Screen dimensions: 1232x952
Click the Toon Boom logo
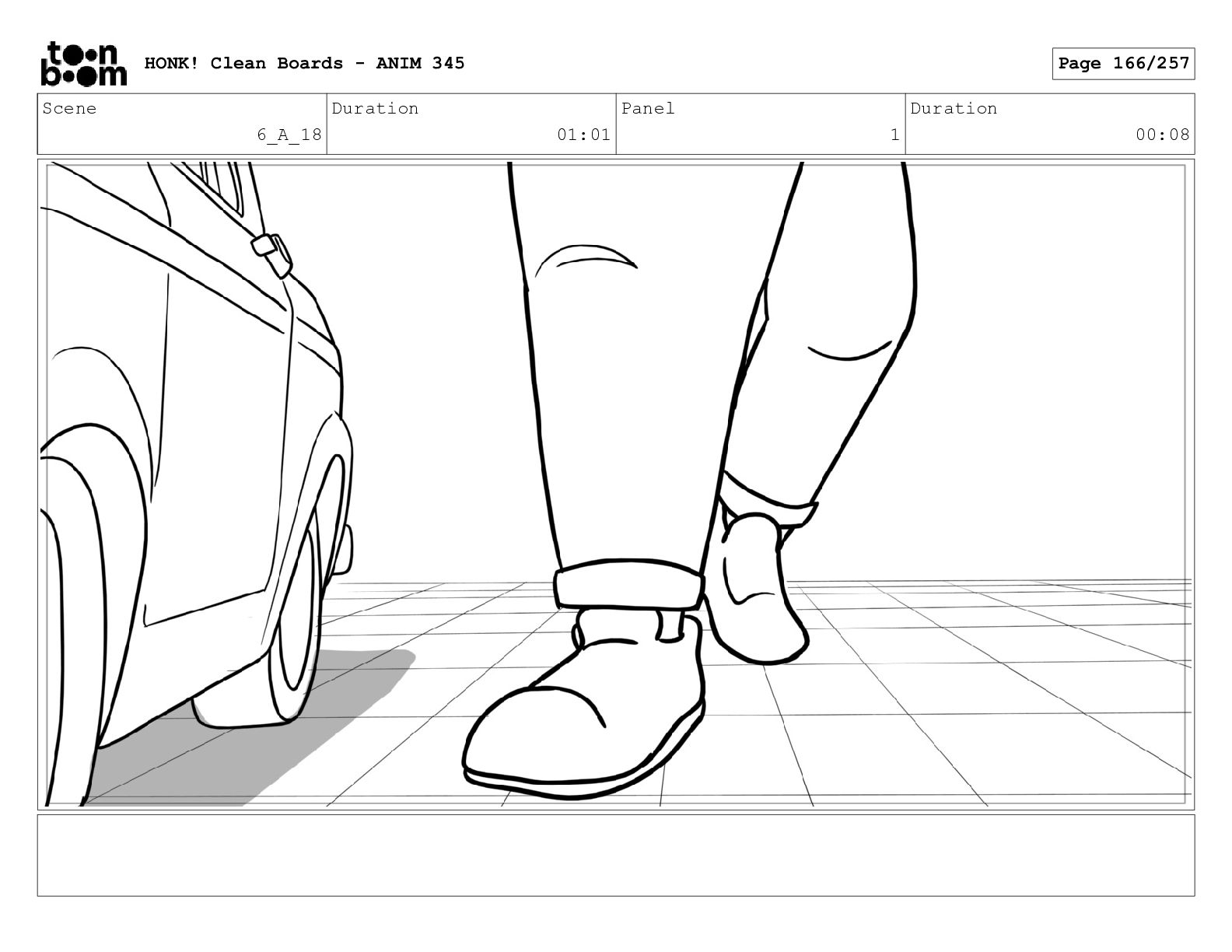tap(82, 64)
